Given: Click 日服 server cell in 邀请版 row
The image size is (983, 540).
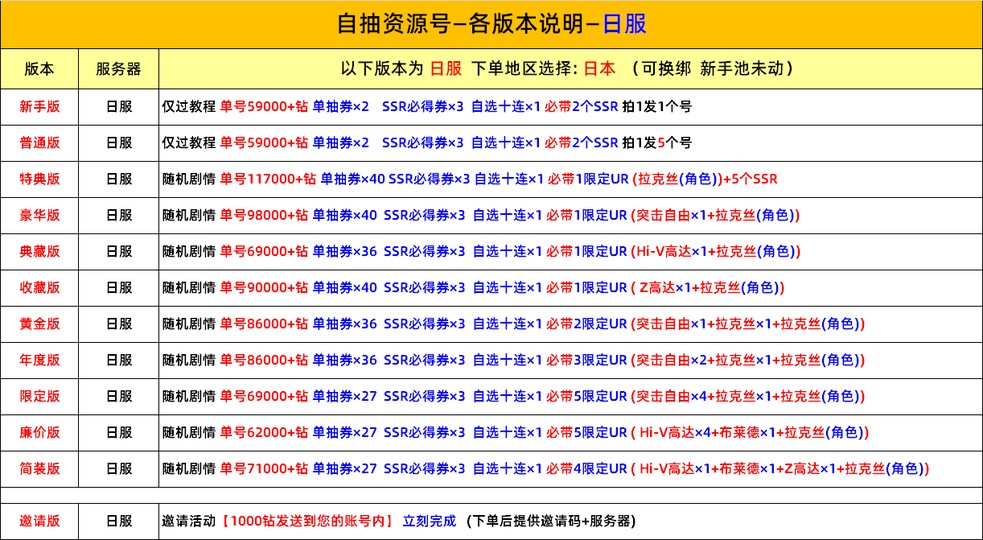Looking at the screenshot, I should click(119, 521).
